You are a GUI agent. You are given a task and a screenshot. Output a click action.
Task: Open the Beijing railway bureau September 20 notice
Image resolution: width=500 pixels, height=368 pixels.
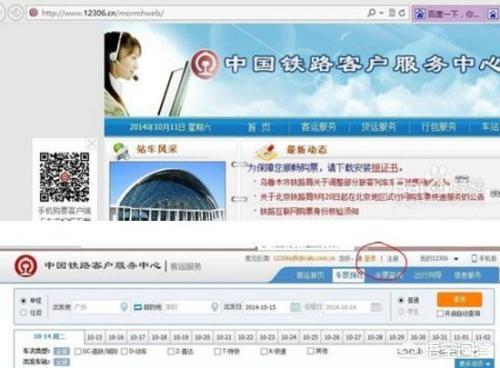click(x=372, y=197)
